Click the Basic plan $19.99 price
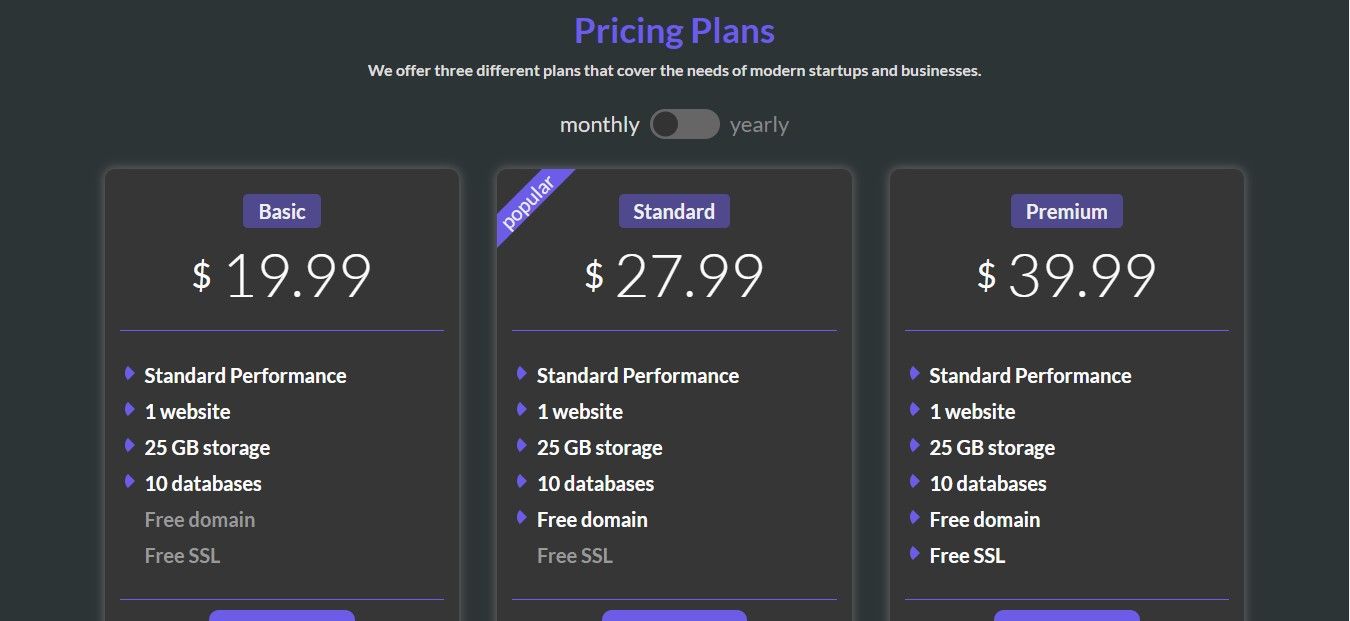 pos(282,276)
